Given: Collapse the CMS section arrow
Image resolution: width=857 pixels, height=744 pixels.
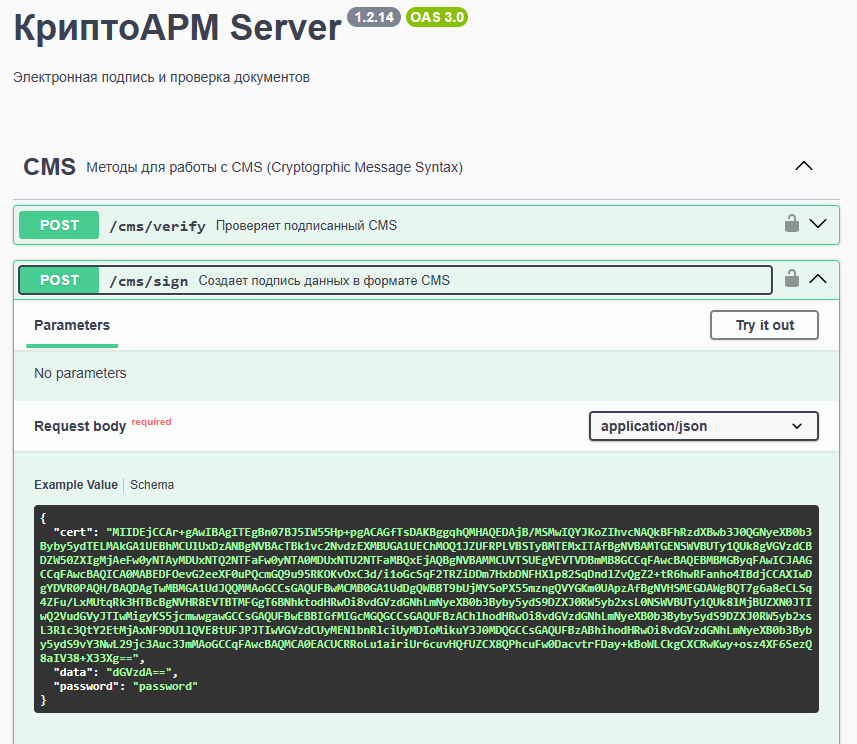Looking at the screenshot, I should tap(803, 166).
